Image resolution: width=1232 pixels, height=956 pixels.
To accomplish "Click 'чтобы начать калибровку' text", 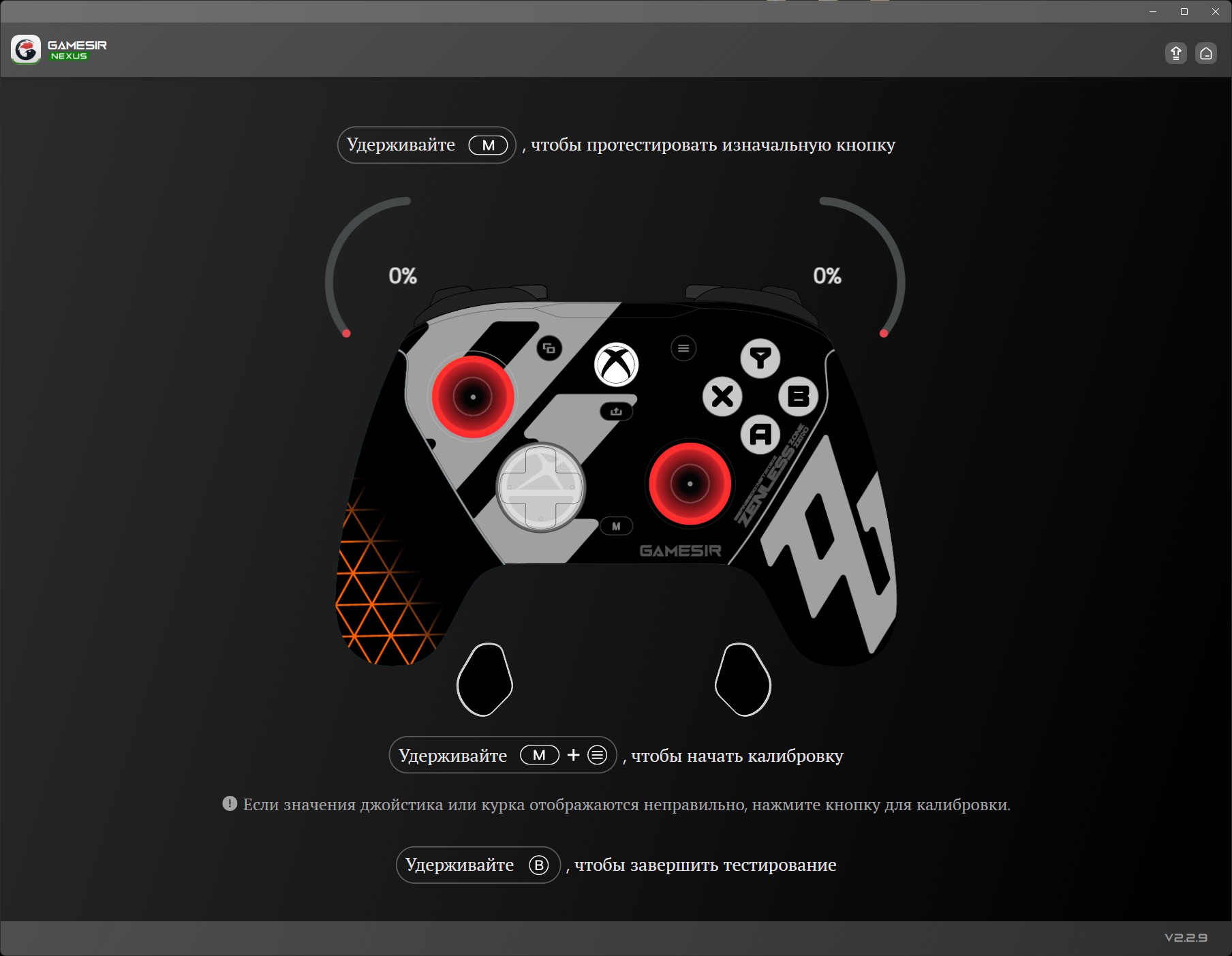I will pyautogui.click(x=737, y=756).
